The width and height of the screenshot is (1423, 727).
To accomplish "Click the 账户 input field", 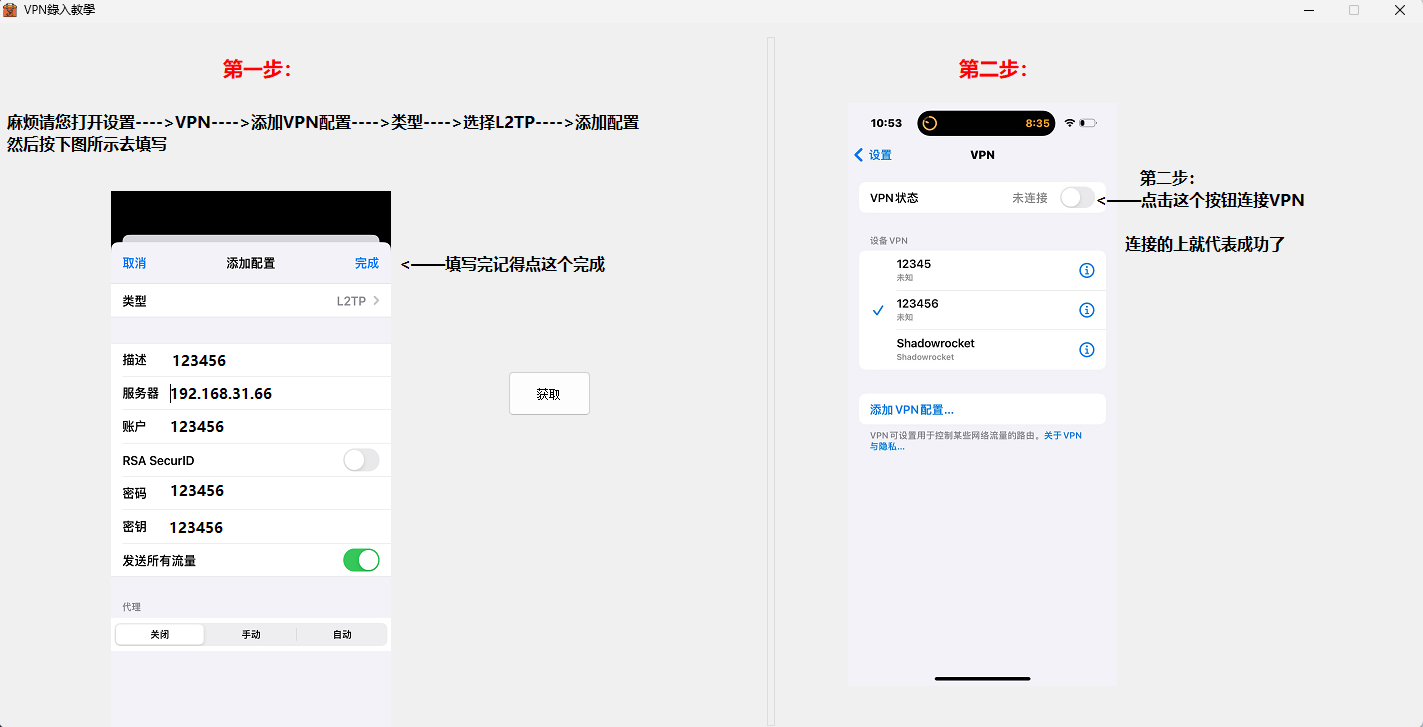I will point(251,427).
